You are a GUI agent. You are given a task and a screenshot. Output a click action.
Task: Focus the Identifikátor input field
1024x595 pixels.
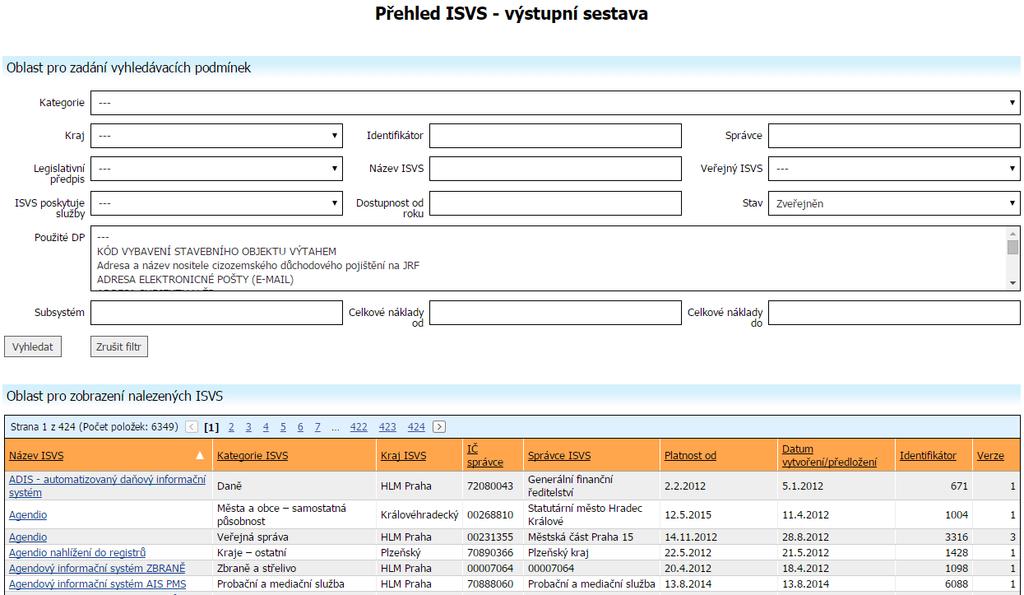[x=555, y=136]
